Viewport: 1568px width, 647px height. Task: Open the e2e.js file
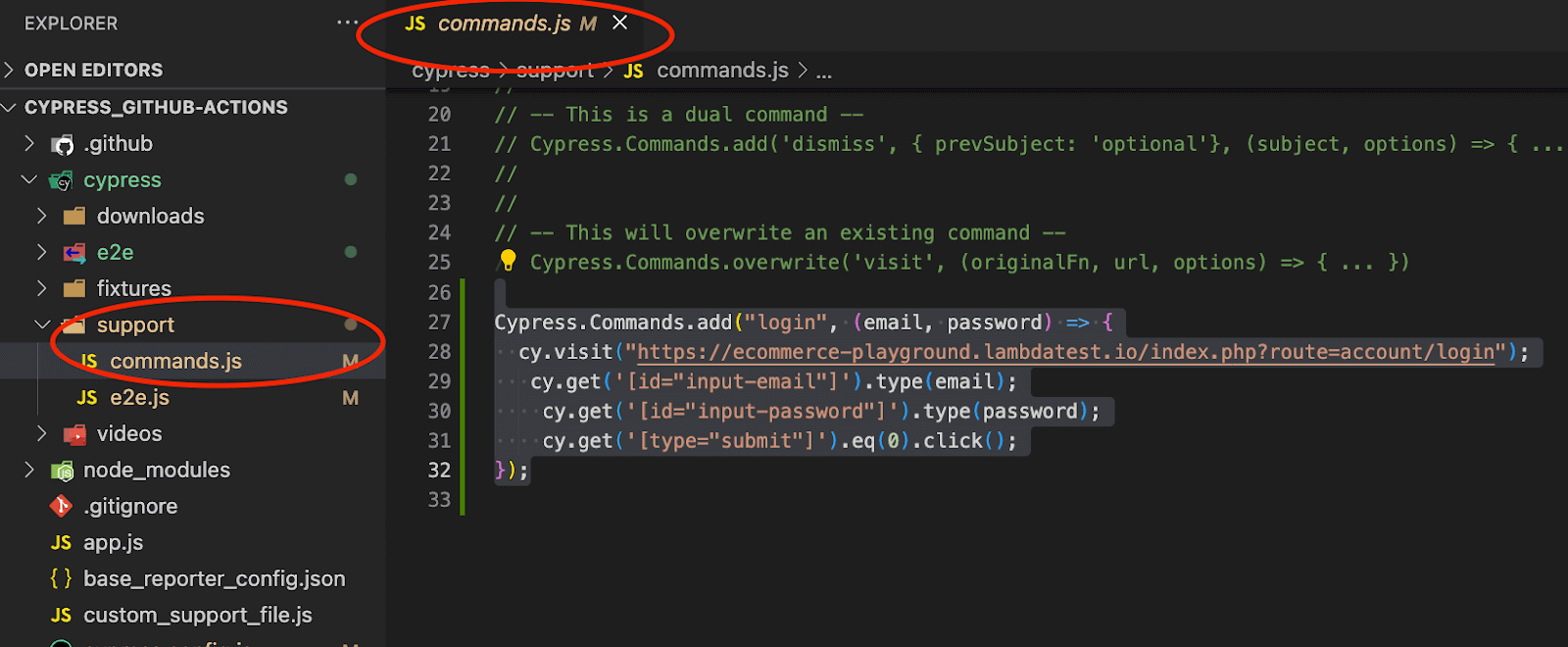[139, 397]
